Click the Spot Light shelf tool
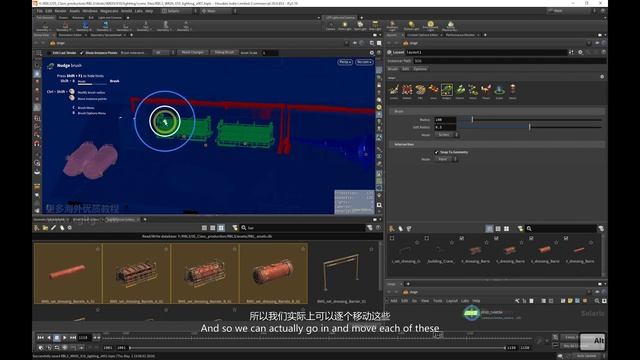 pos(360,25)
